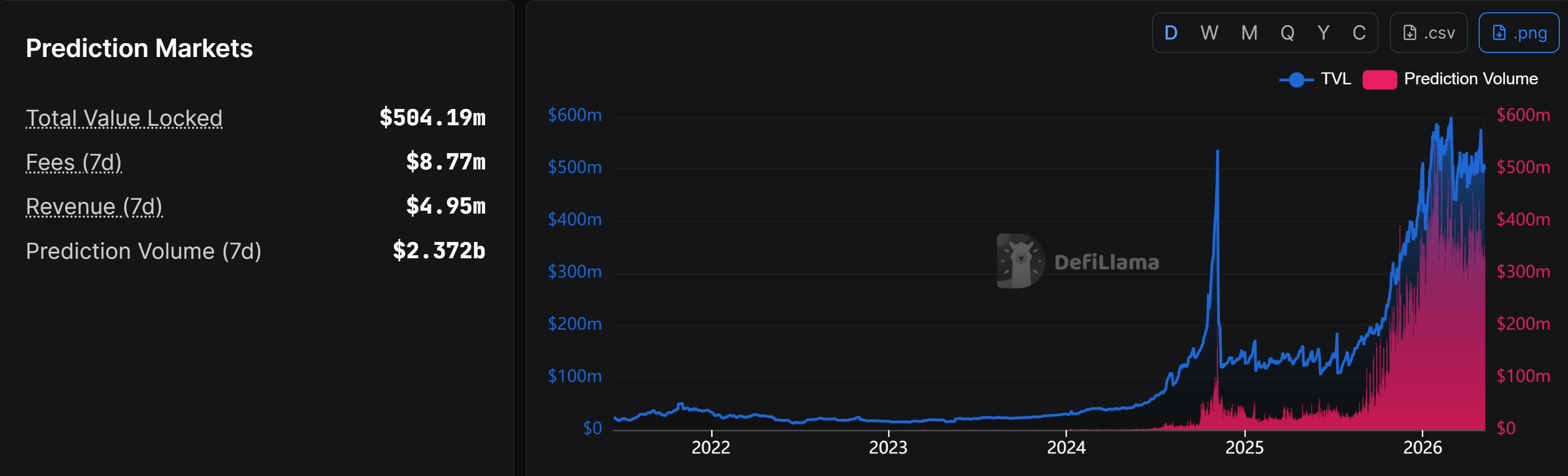
Task: Click the blue TVL legend marker
Action: pos(1296,80)
